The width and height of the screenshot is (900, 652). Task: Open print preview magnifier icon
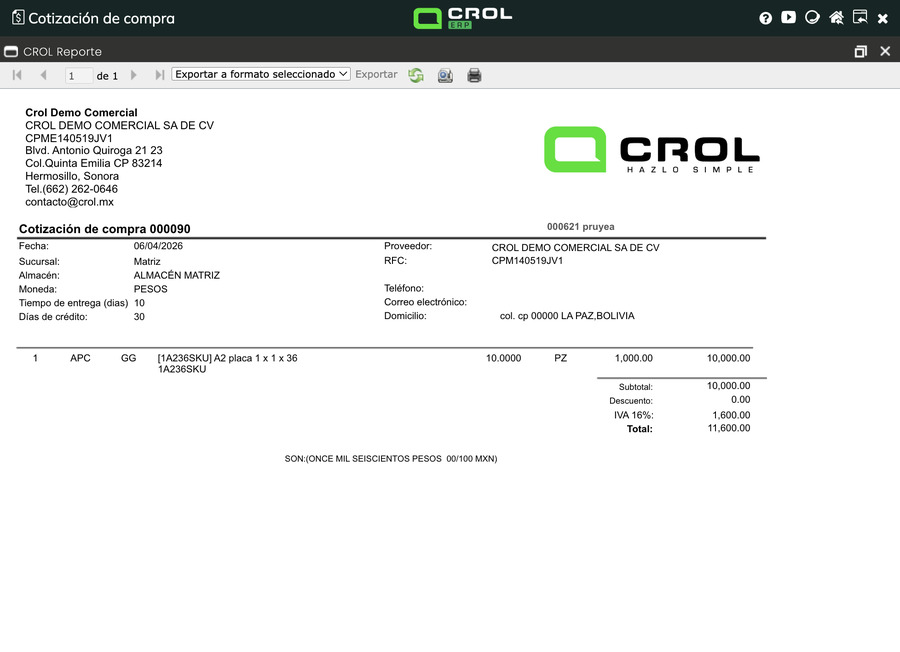(x=445, y=75)
